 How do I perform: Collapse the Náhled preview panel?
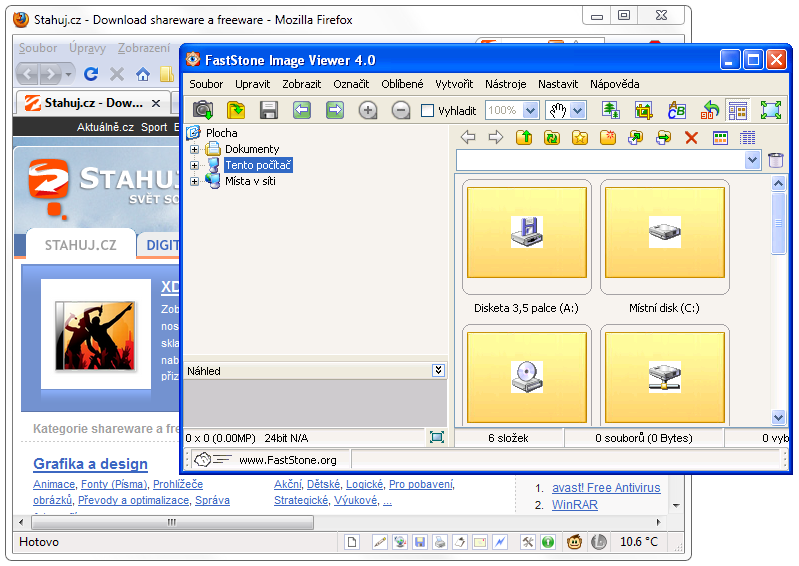pos(438,370)
